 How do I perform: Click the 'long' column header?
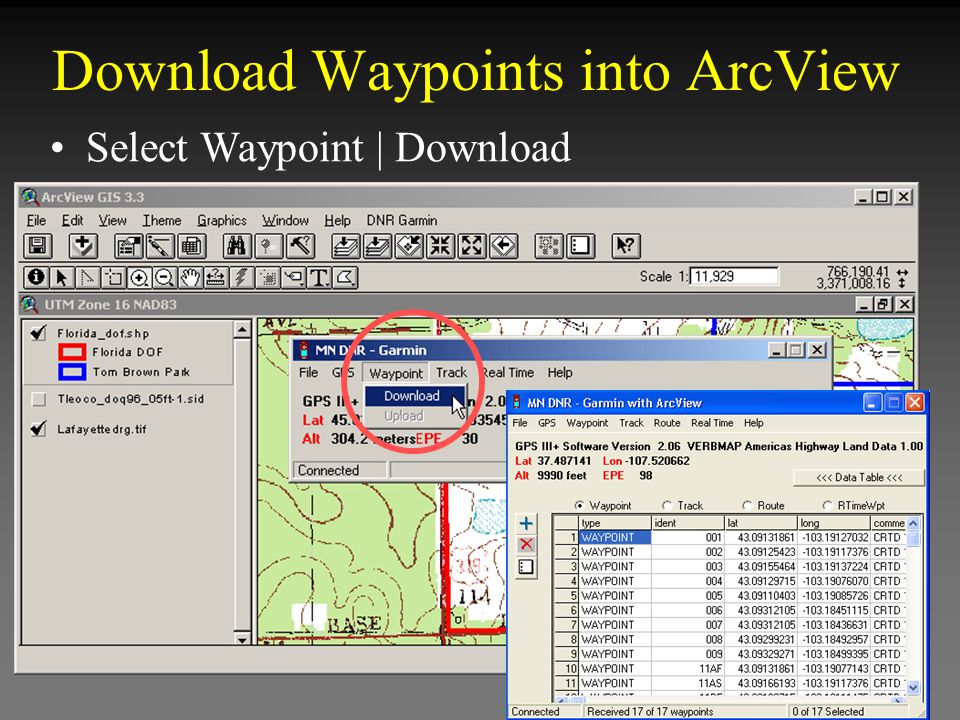[834, 523]
